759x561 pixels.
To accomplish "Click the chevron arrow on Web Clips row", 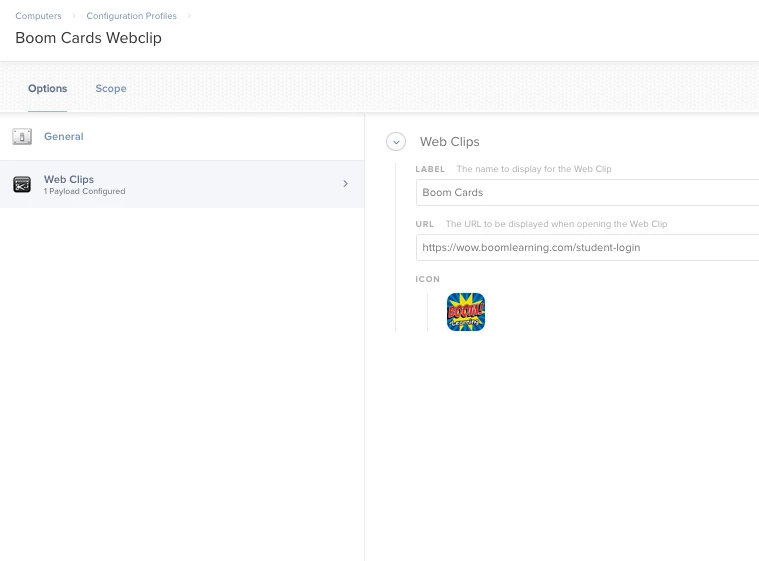I will 345,183.
